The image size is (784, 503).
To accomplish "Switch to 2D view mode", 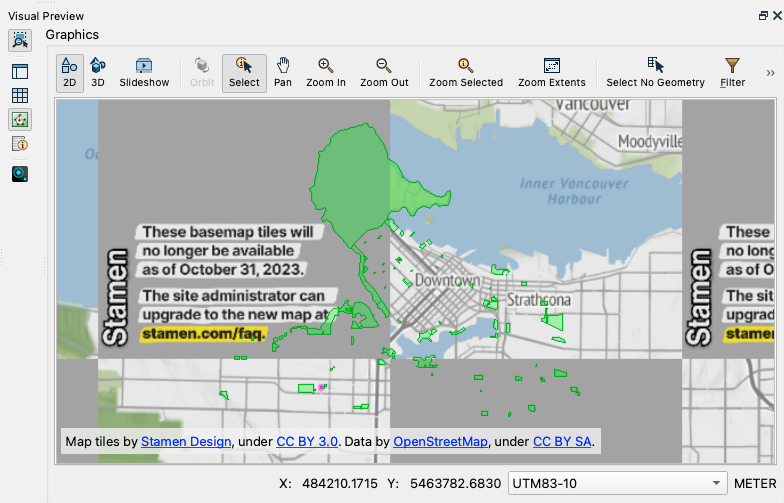I will [70, 73].
